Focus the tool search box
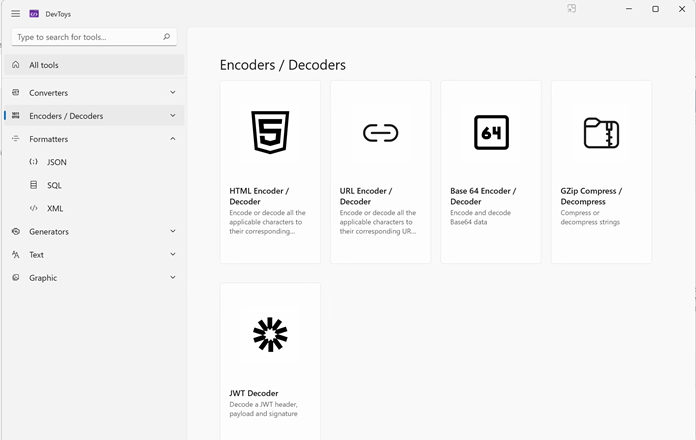This screenshot has height=440, width=696. click(94, 37)
